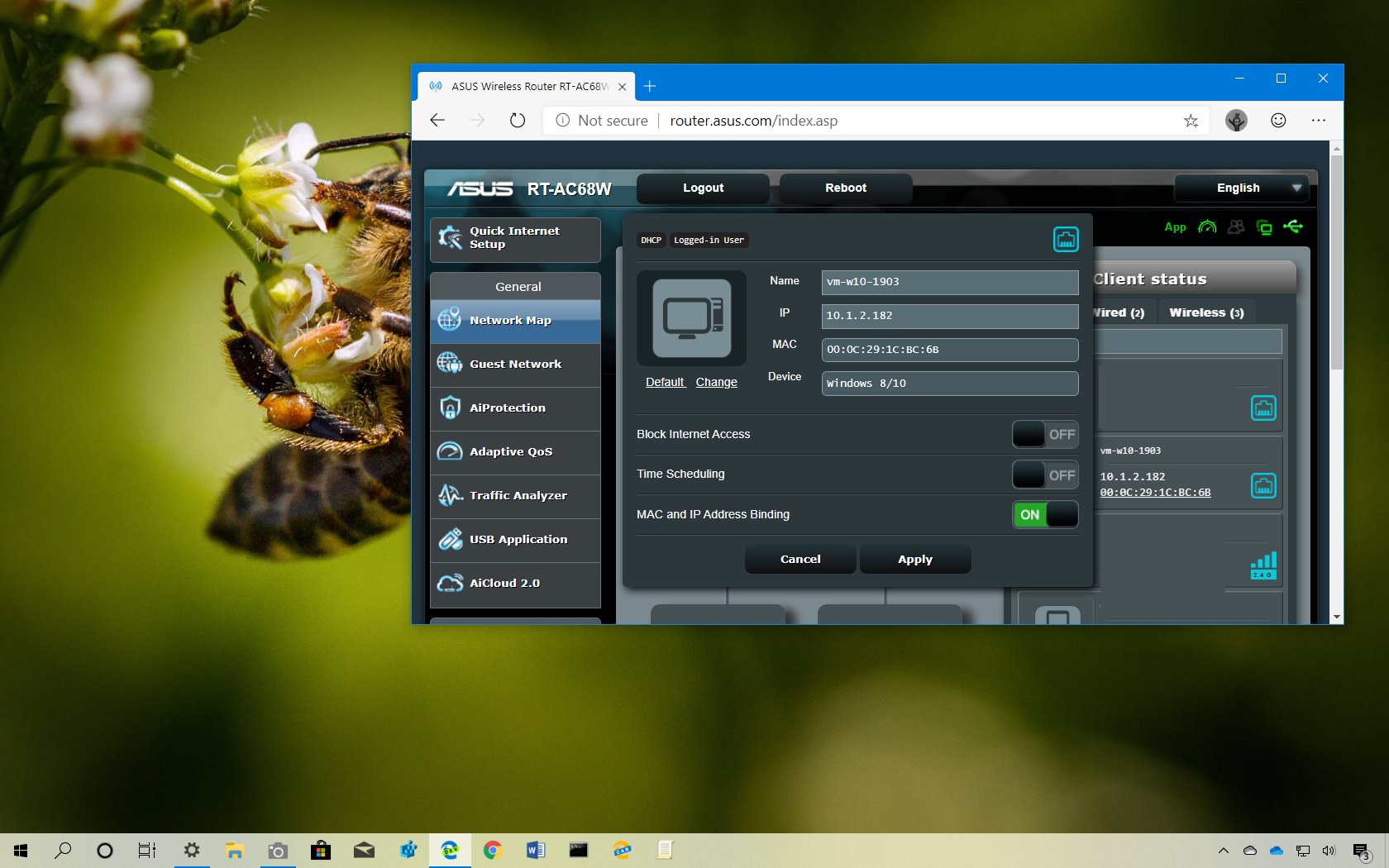
Task: Click the feedback smiley icon
Action: [1278, 121]
